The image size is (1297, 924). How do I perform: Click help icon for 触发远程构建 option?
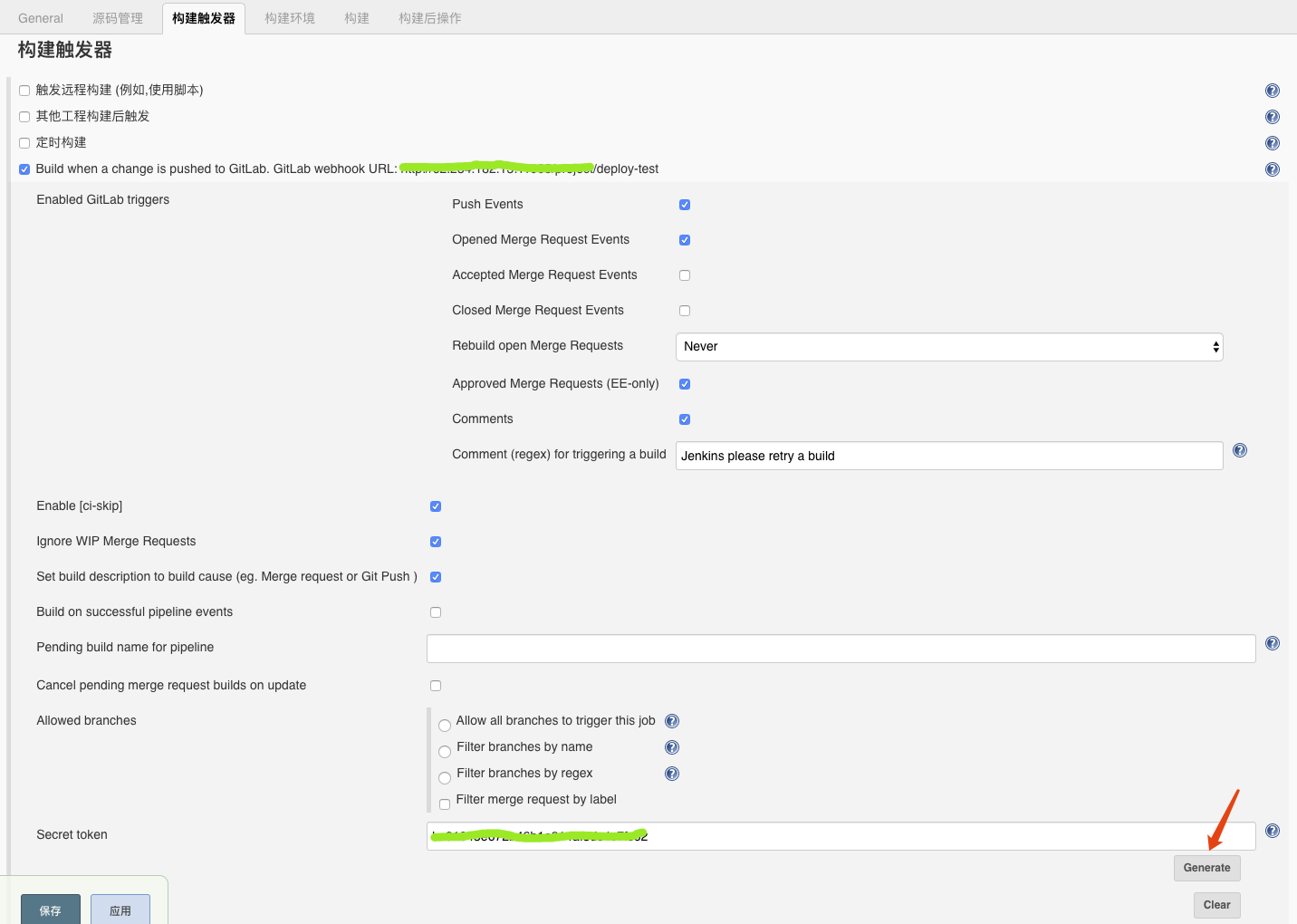coord(1272,91)
